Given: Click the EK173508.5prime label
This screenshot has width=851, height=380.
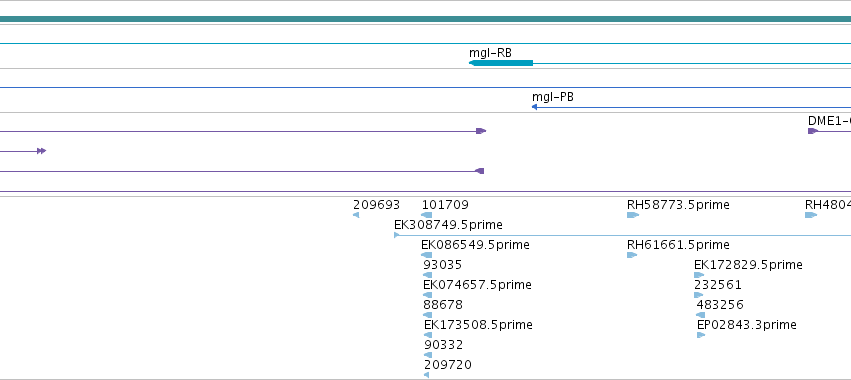Looking at the screenshot, I should click(478, 325).
